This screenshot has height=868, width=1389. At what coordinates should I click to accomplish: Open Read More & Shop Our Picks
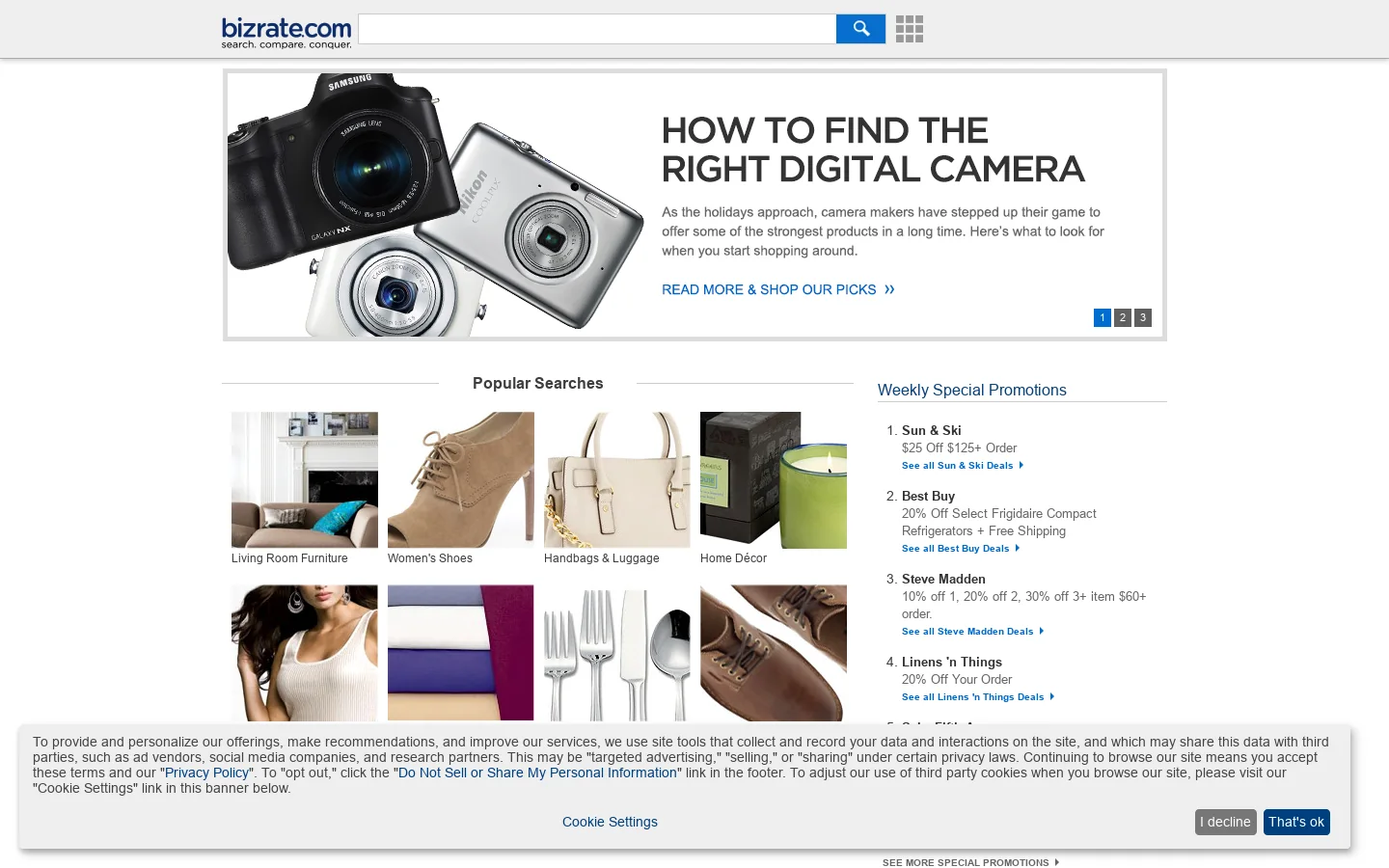click(778, 289)
